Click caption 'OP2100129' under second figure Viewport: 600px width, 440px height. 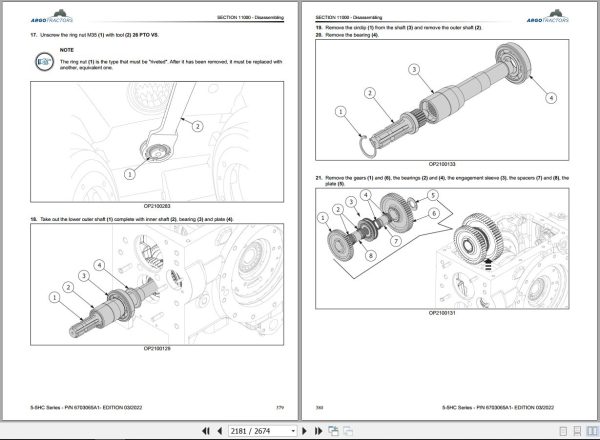[x=157, y=349]
